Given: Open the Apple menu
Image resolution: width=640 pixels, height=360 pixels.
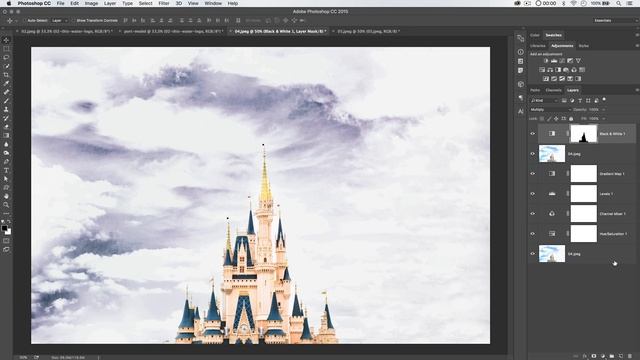Looking at the screenshot, I should 9,3.
